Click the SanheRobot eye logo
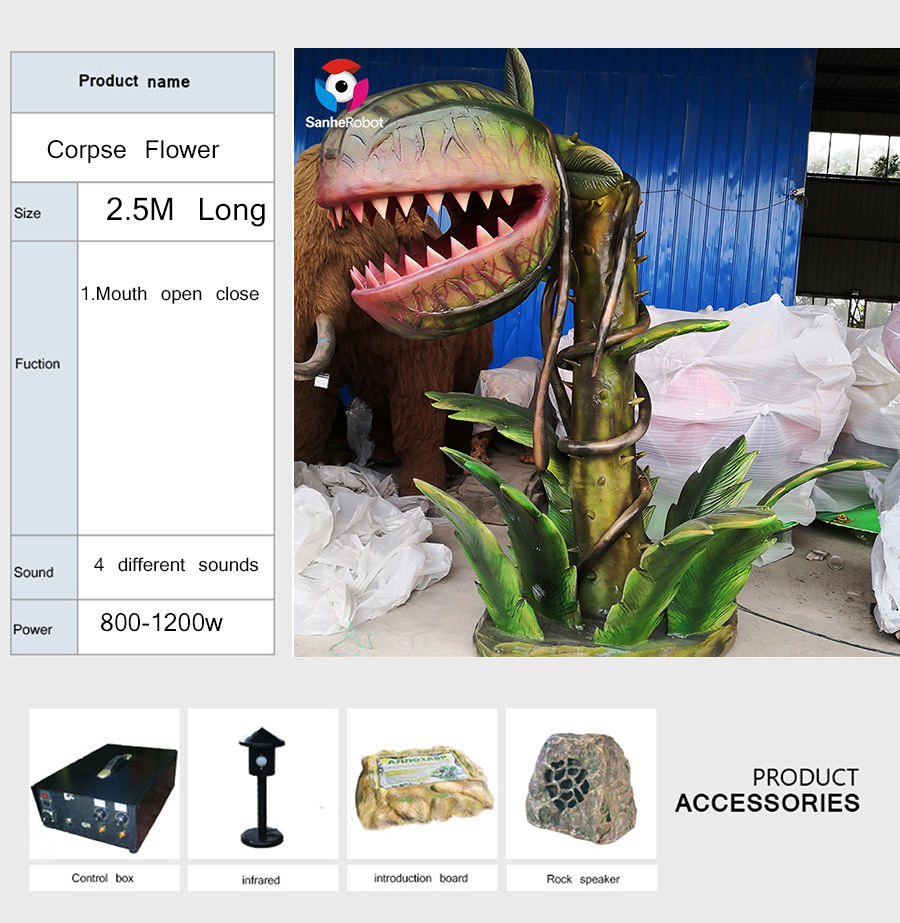 click(341, 85)
